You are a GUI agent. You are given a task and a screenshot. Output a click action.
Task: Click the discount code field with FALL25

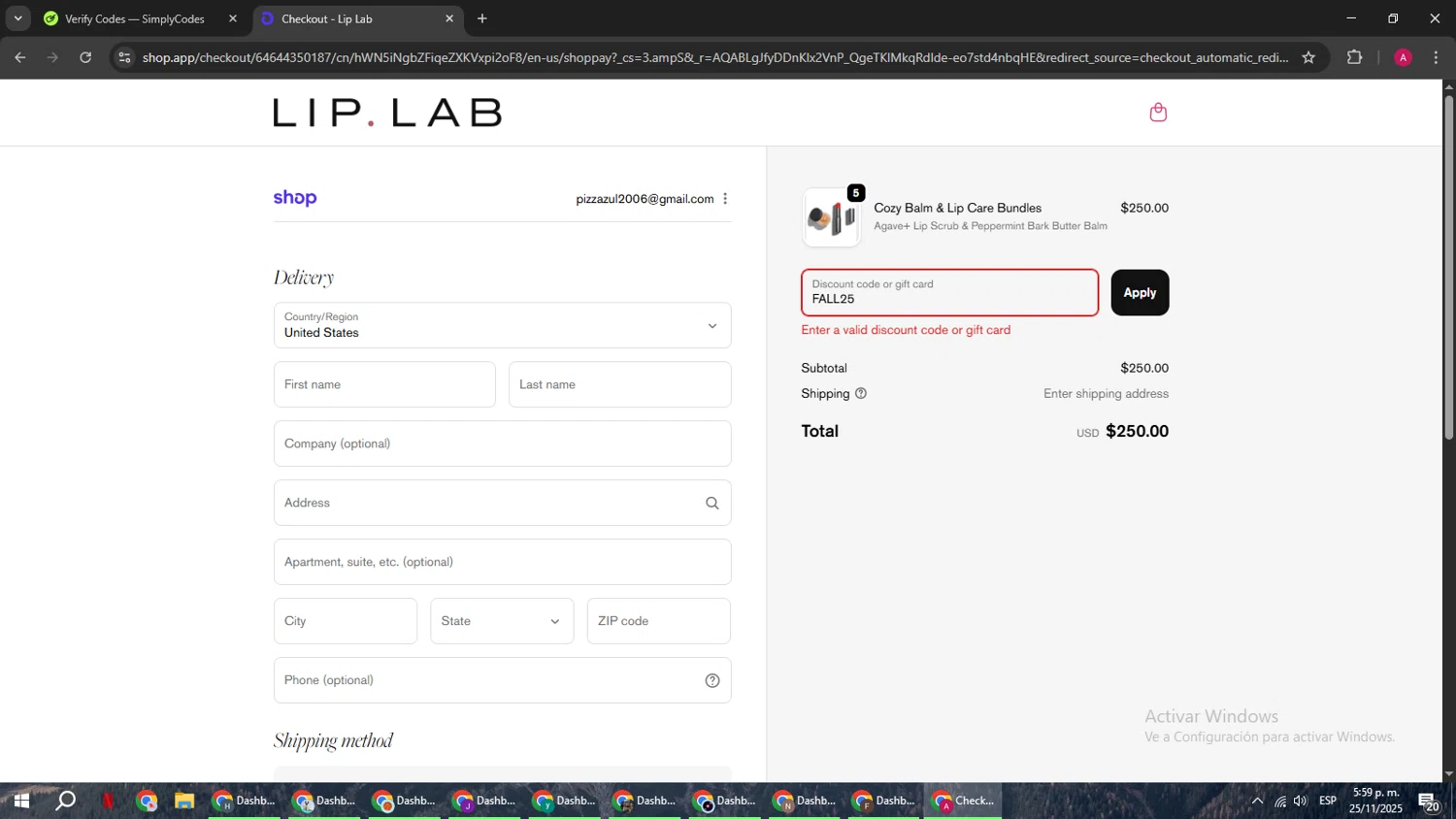click(949, 292)
